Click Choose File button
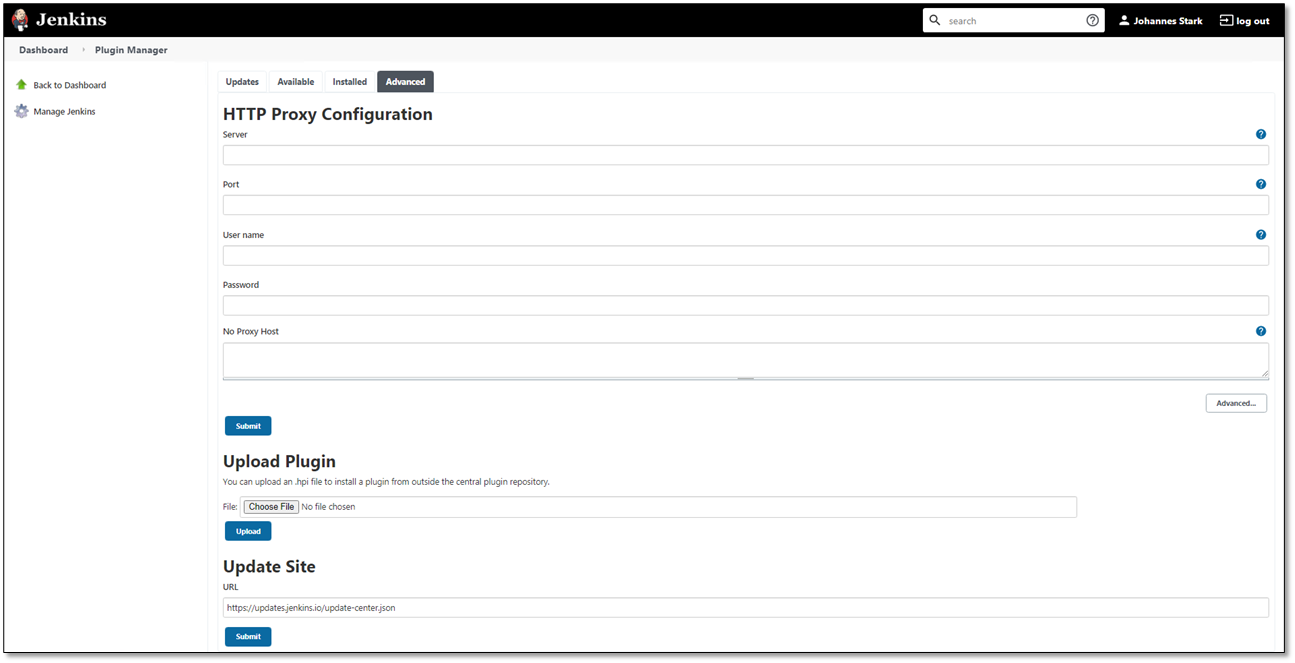1295x663 pixels. pyautogui.click(x=271, y=507)
